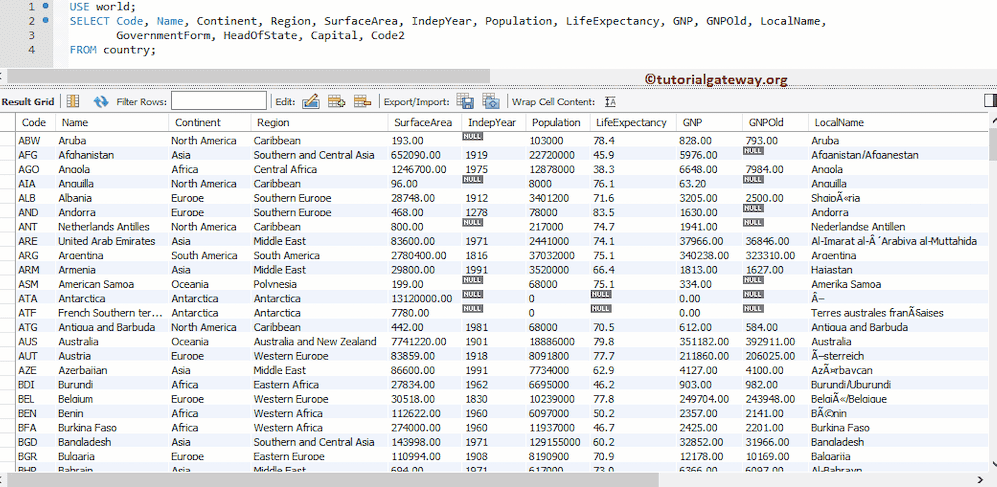Sort by the Code column header
The width and height of the screenshot is (997, 487).
35,123
